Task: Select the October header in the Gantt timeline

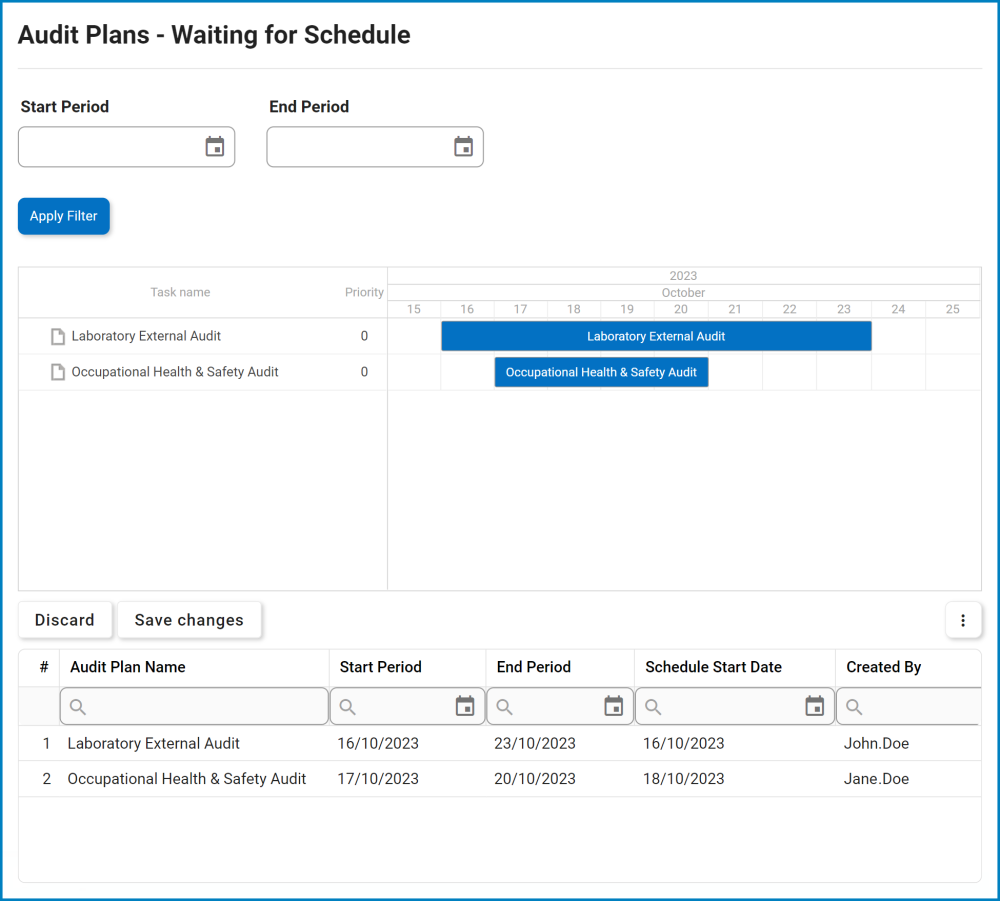Action: tap(683, 292)
